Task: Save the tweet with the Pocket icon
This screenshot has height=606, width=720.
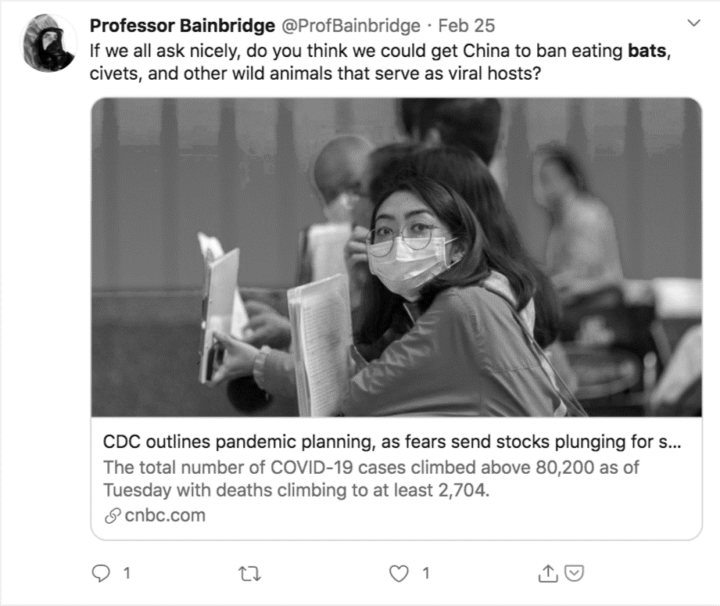Action: 574,573
